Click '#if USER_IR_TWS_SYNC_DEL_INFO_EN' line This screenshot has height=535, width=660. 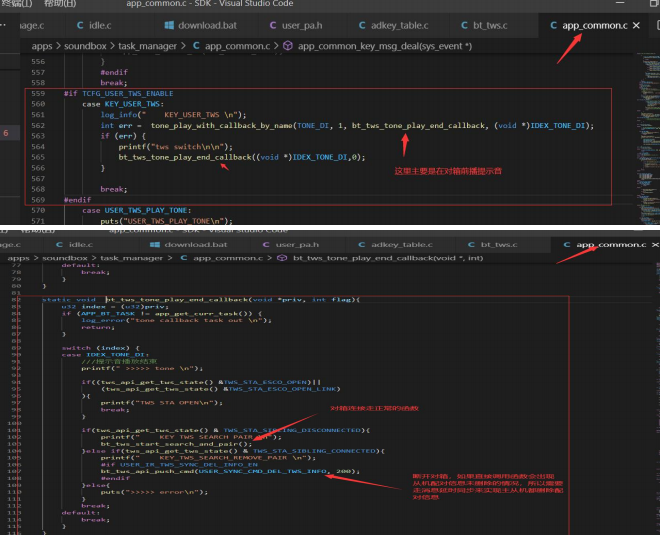179,465
